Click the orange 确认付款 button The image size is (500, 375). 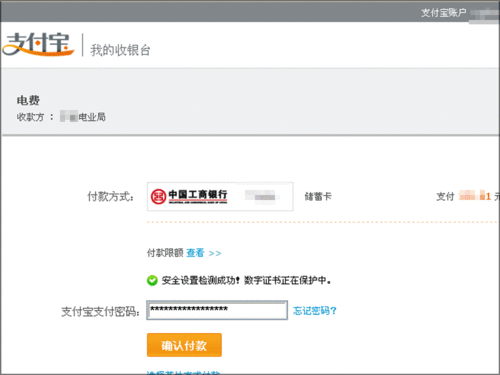point(184,345)
